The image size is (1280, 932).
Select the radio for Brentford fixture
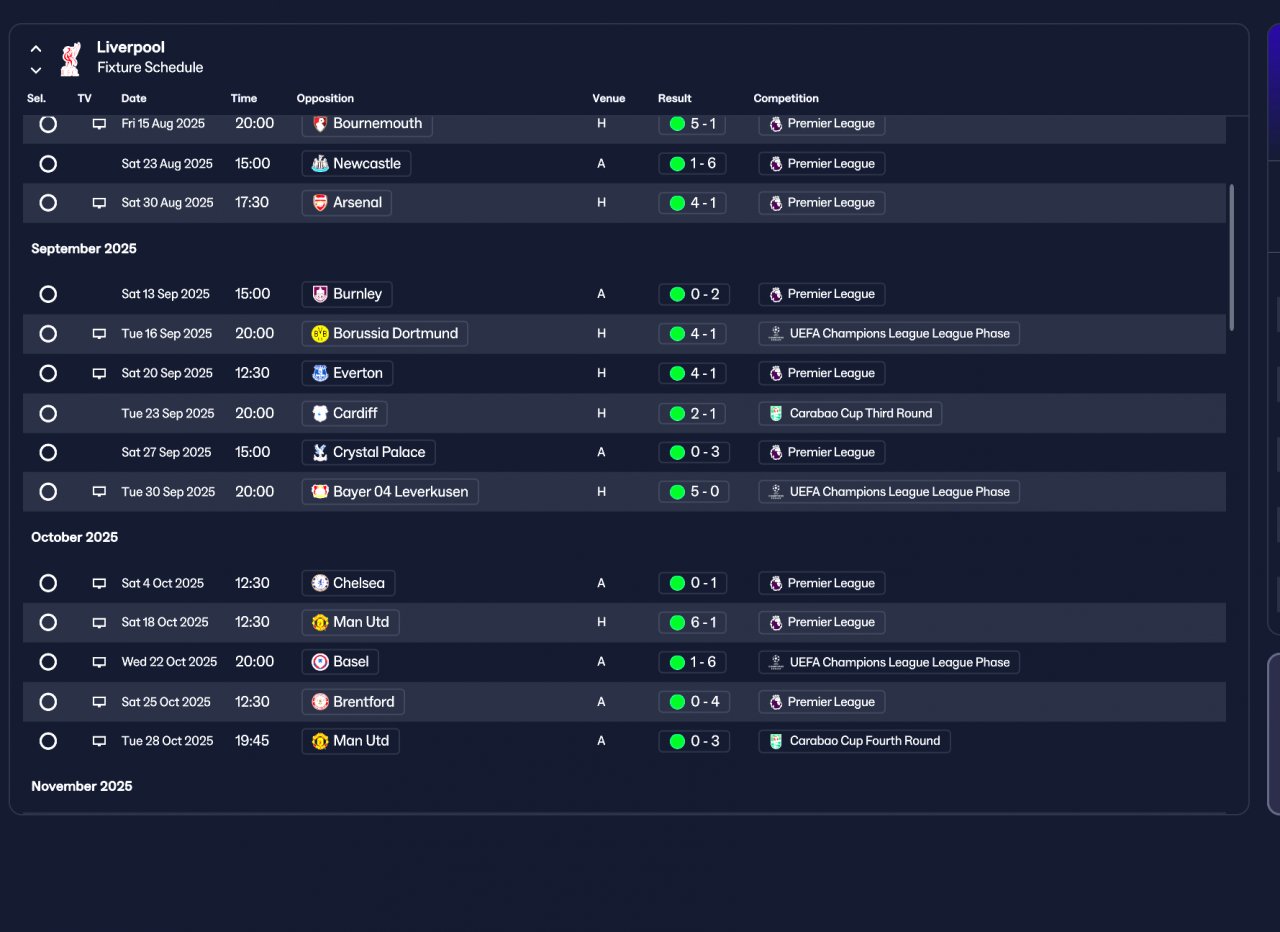[x=48, y=702]
